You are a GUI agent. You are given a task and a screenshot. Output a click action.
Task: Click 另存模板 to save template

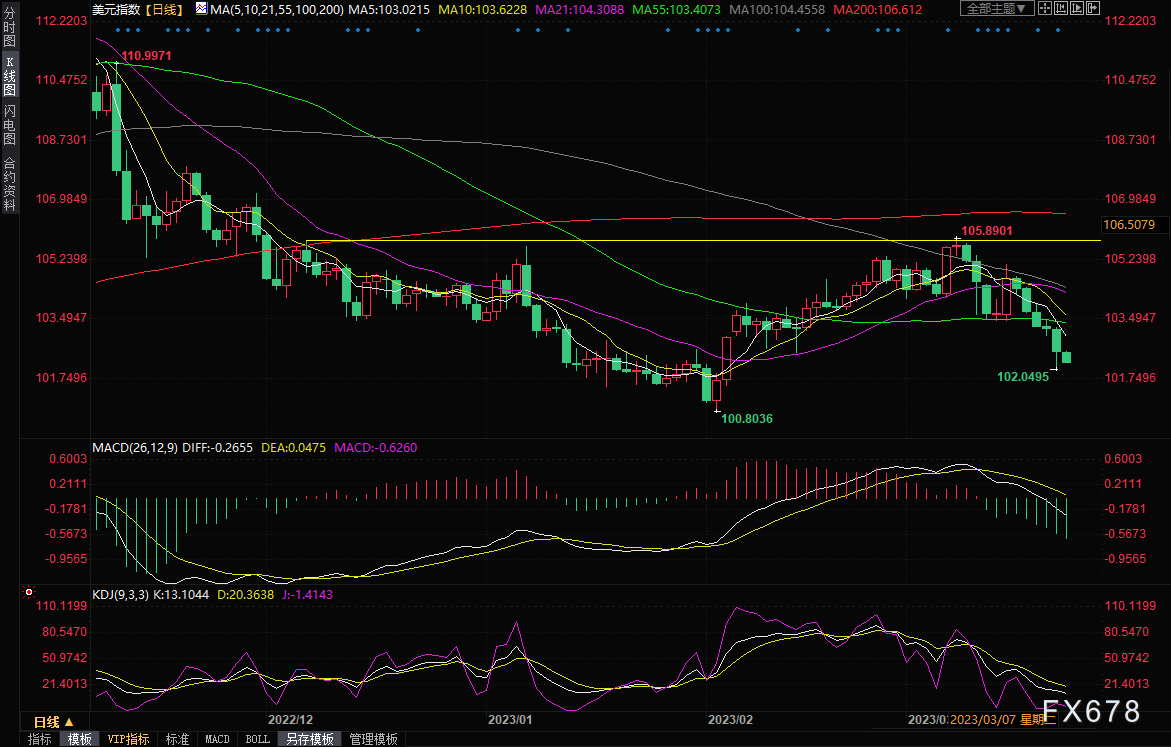pos(310,739)
